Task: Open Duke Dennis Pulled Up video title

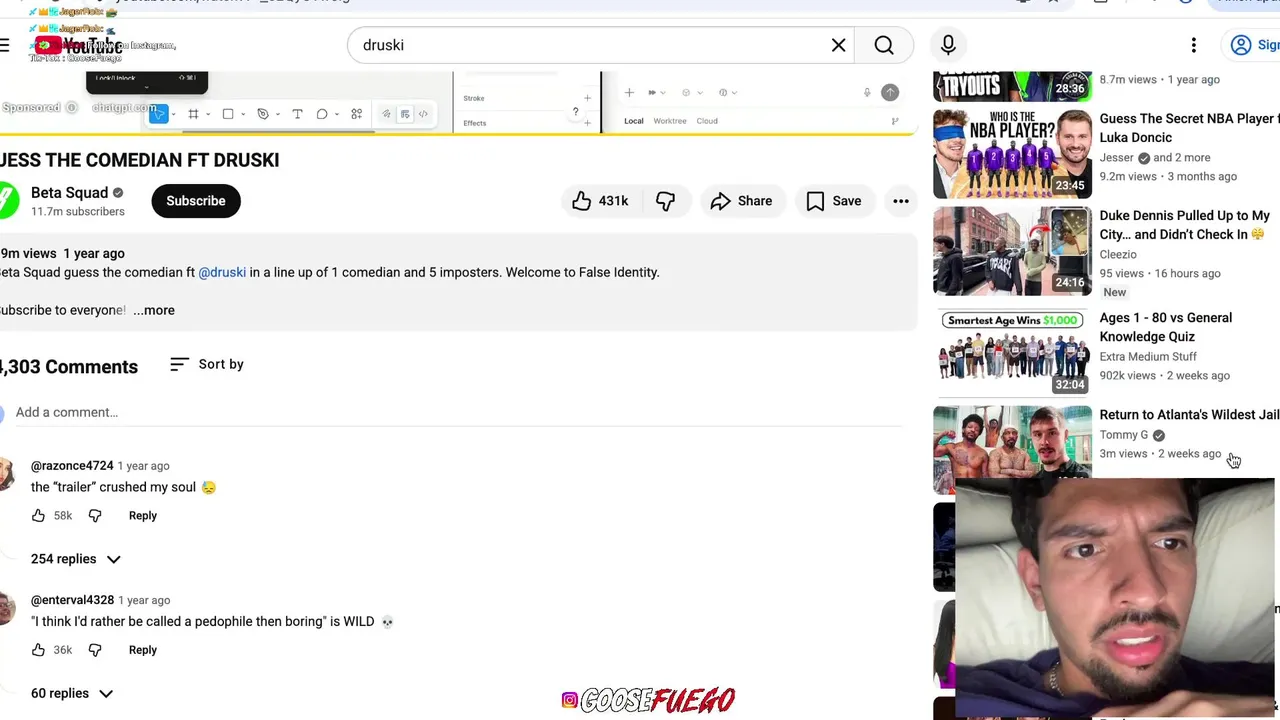Action: click(x=1185, y=225)
